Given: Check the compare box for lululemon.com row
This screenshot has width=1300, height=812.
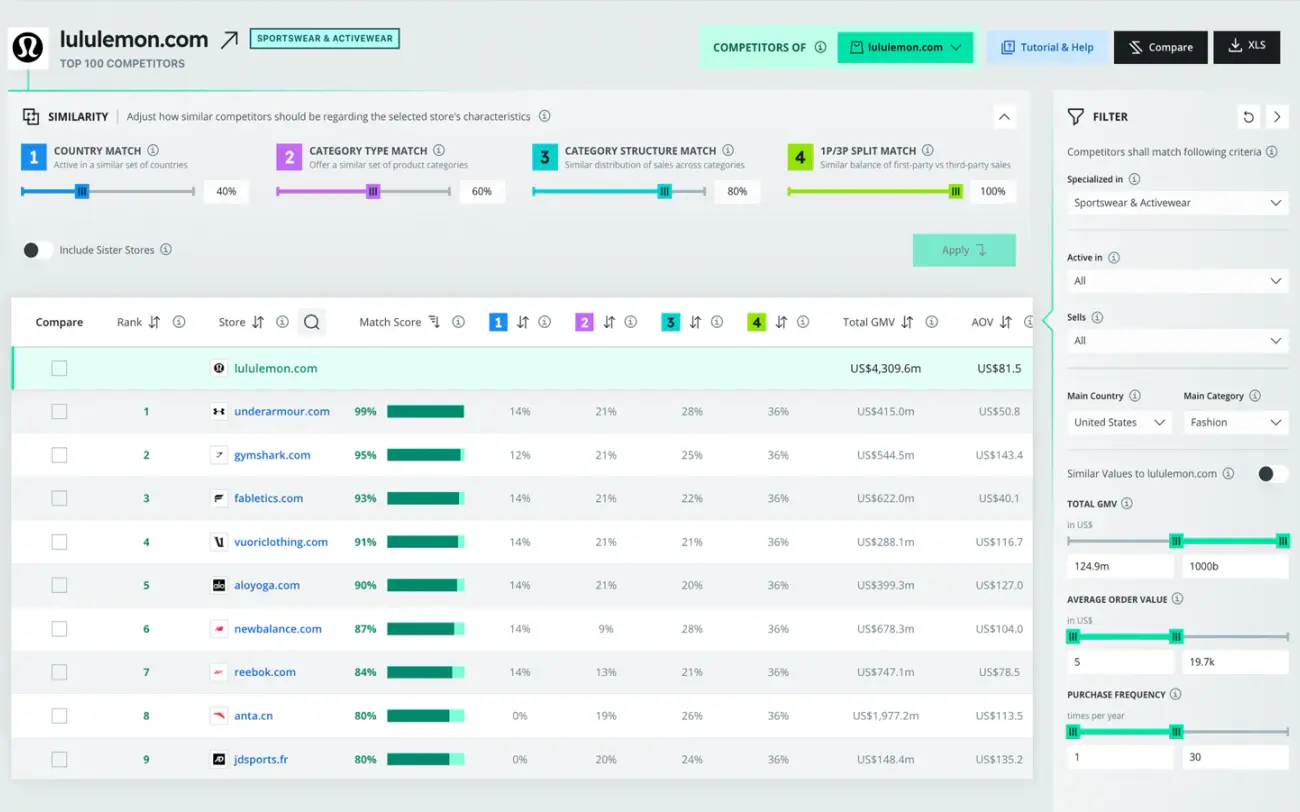Looking at the screenshot, I should pyautogui.click(x=59, y=368).
